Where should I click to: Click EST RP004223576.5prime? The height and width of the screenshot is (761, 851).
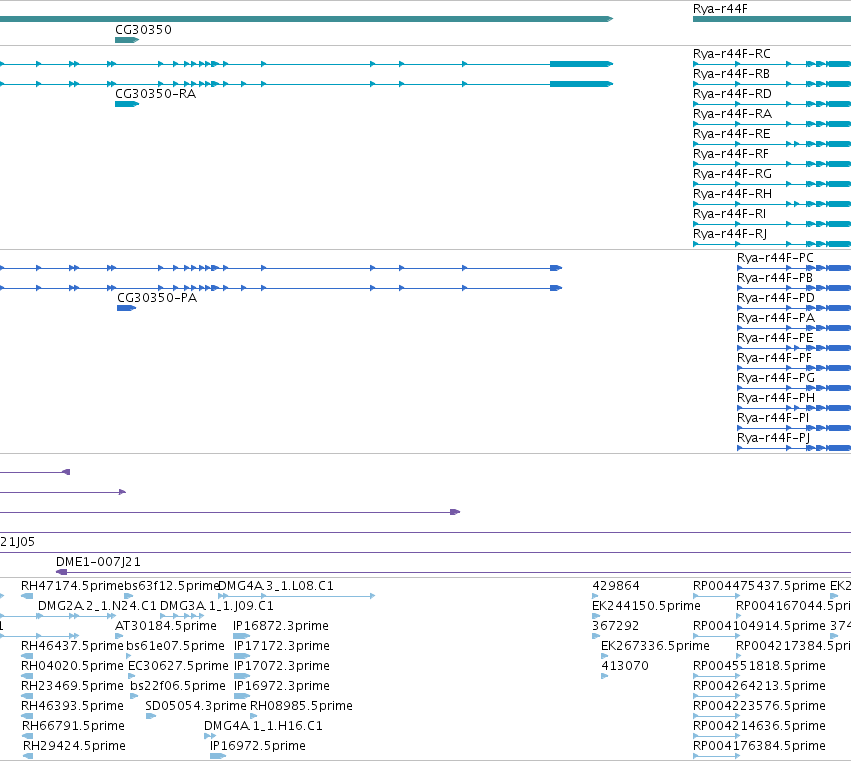(x=759, y=707)
